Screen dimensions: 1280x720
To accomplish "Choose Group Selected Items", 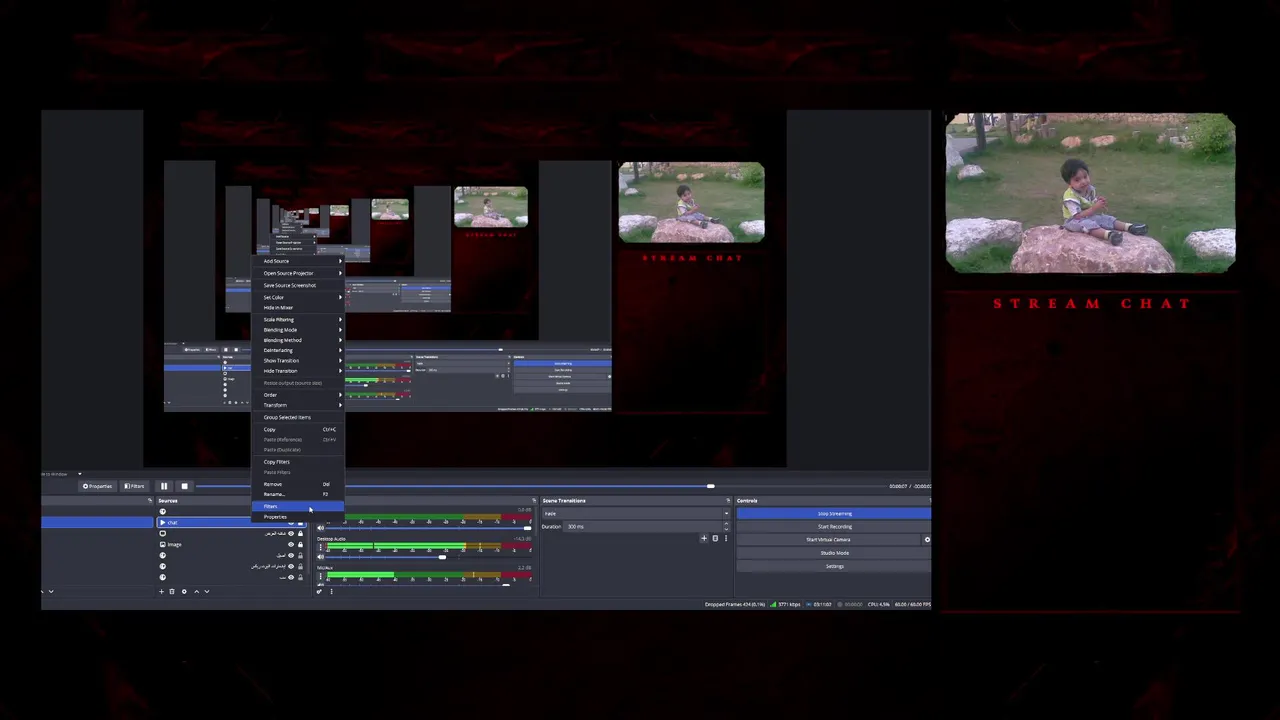I will 298,417.
